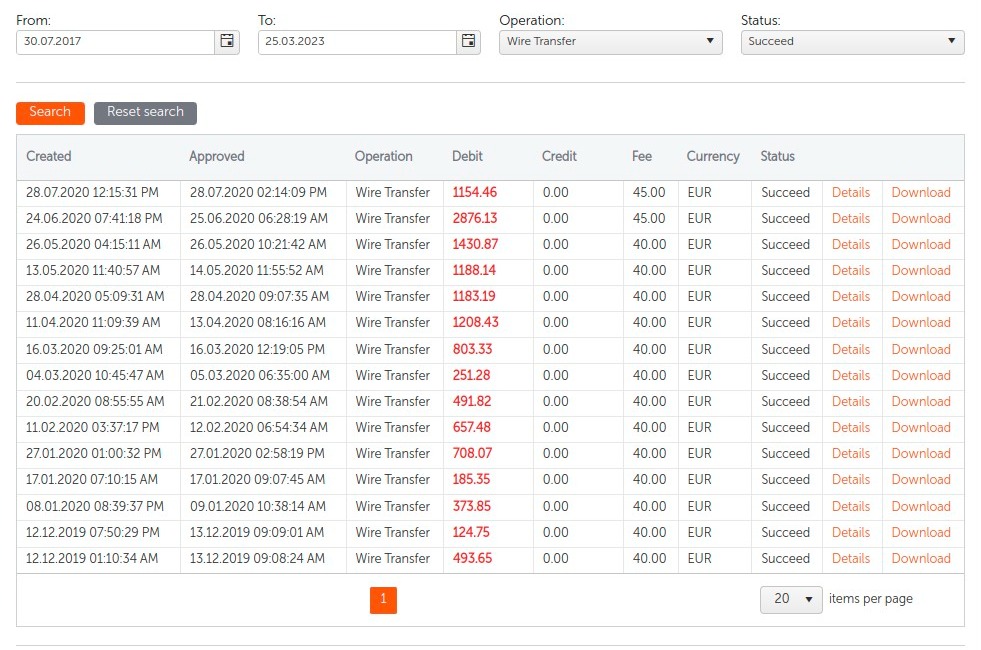Download the 251.28 wire transfer record

tap(920, 376)
